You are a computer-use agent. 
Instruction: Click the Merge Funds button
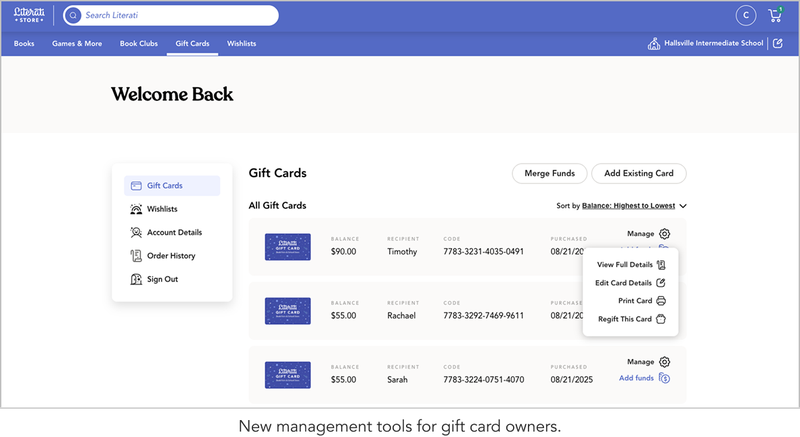click(x=549, y=173)
